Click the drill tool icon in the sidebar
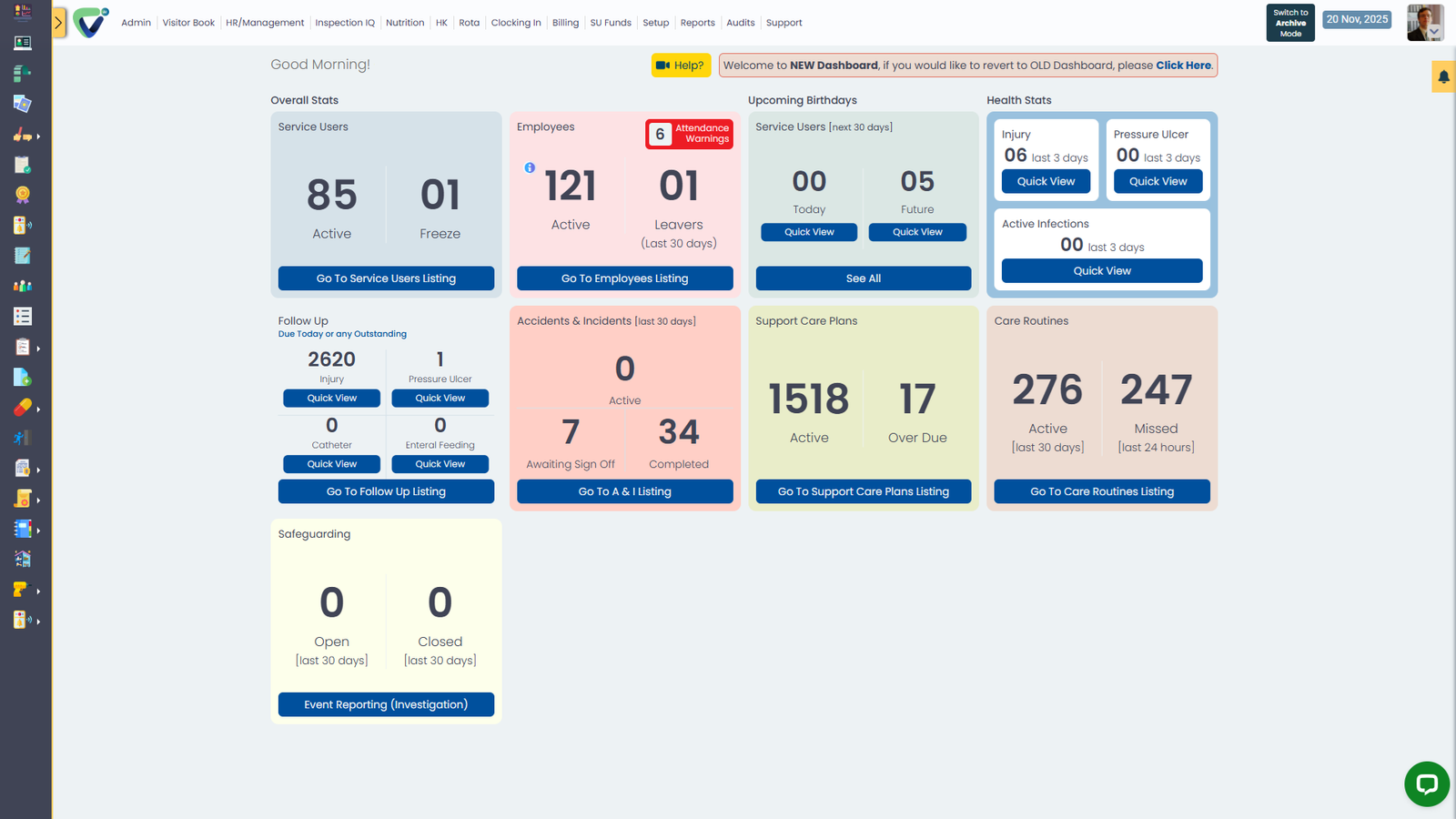 (x=22, y=589)
